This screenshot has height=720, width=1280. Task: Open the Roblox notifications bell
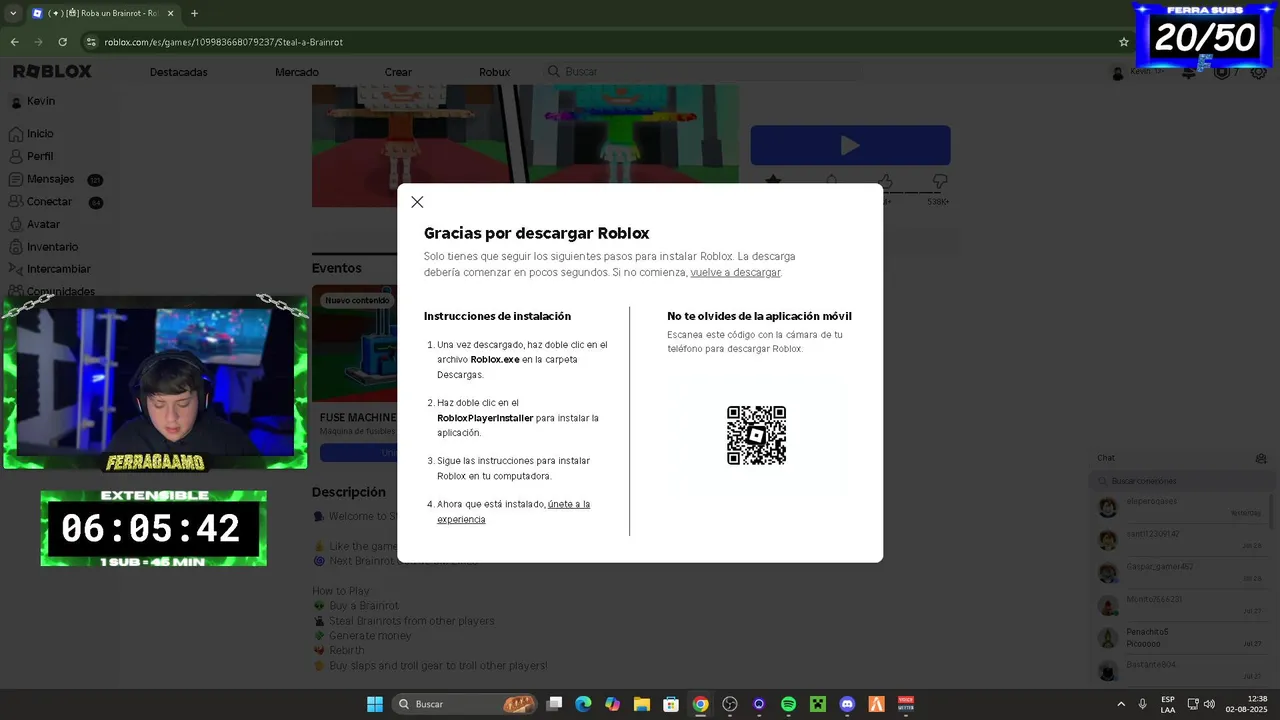(x=1189, y=72)
